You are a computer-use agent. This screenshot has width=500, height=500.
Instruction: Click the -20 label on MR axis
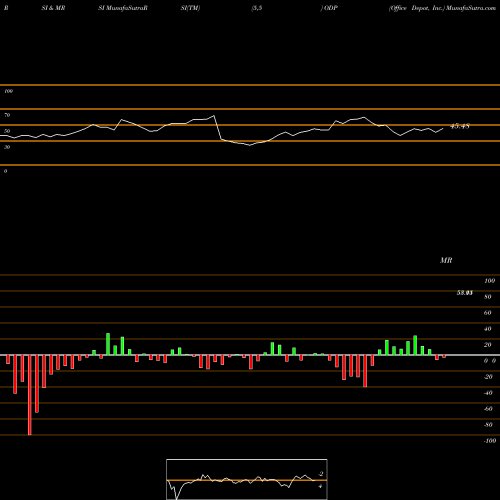tap(488, 377)
